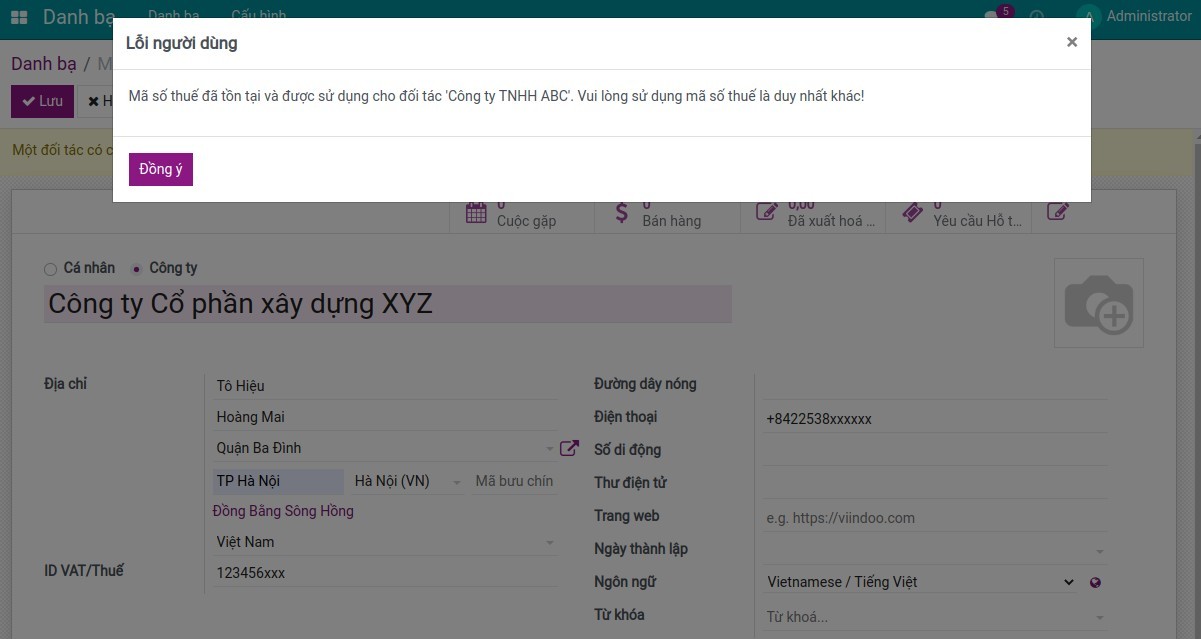Click the Đồng ý button
The width and height of the screenshot is (1201, 639).
click(x=160, y=169)
